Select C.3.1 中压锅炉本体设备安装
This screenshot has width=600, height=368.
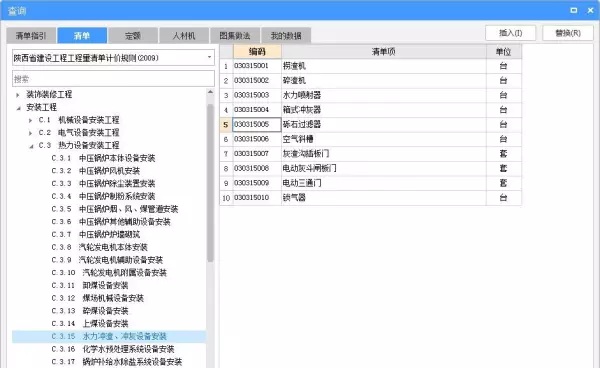point(103,158)
